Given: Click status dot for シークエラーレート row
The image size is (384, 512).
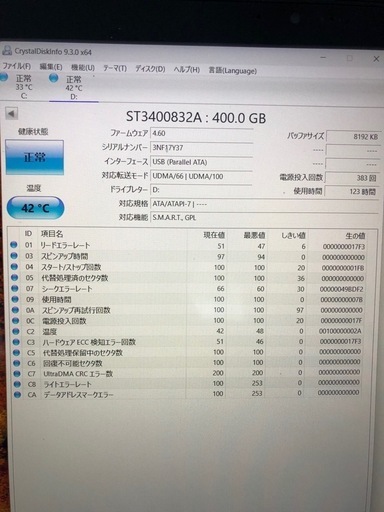Looking at the screenshot, I should (x=15, y=288).
